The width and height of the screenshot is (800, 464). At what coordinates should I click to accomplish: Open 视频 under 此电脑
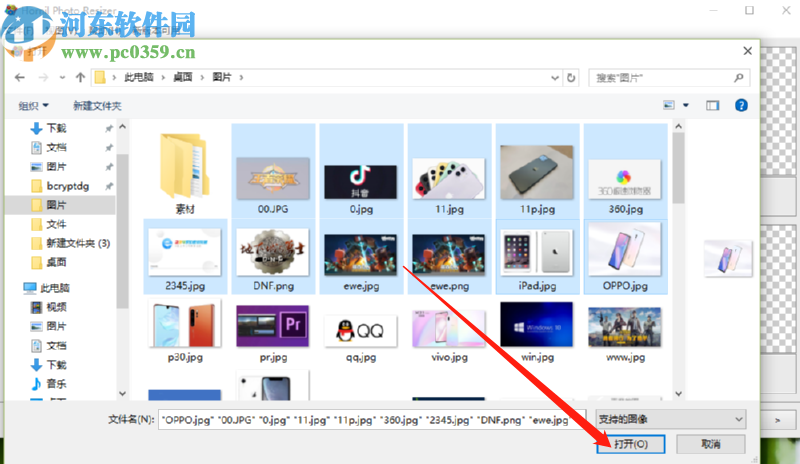point(57,307)
